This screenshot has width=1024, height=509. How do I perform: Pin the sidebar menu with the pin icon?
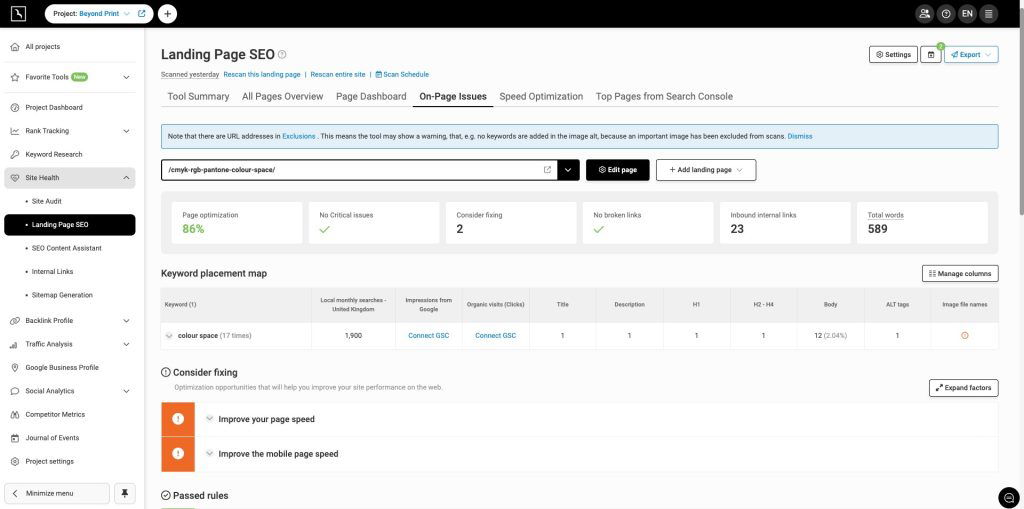click(x=125, y=493)
